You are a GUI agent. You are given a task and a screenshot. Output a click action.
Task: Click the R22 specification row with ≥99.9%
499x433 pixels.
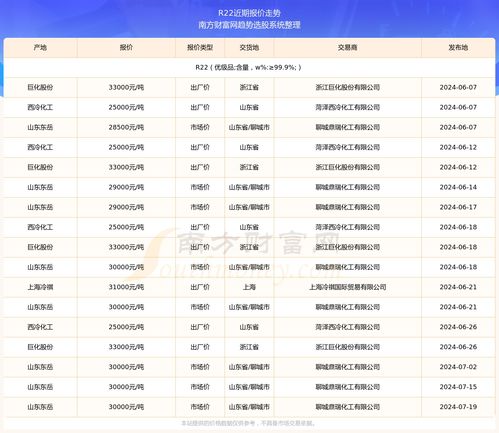pos(249,67)
